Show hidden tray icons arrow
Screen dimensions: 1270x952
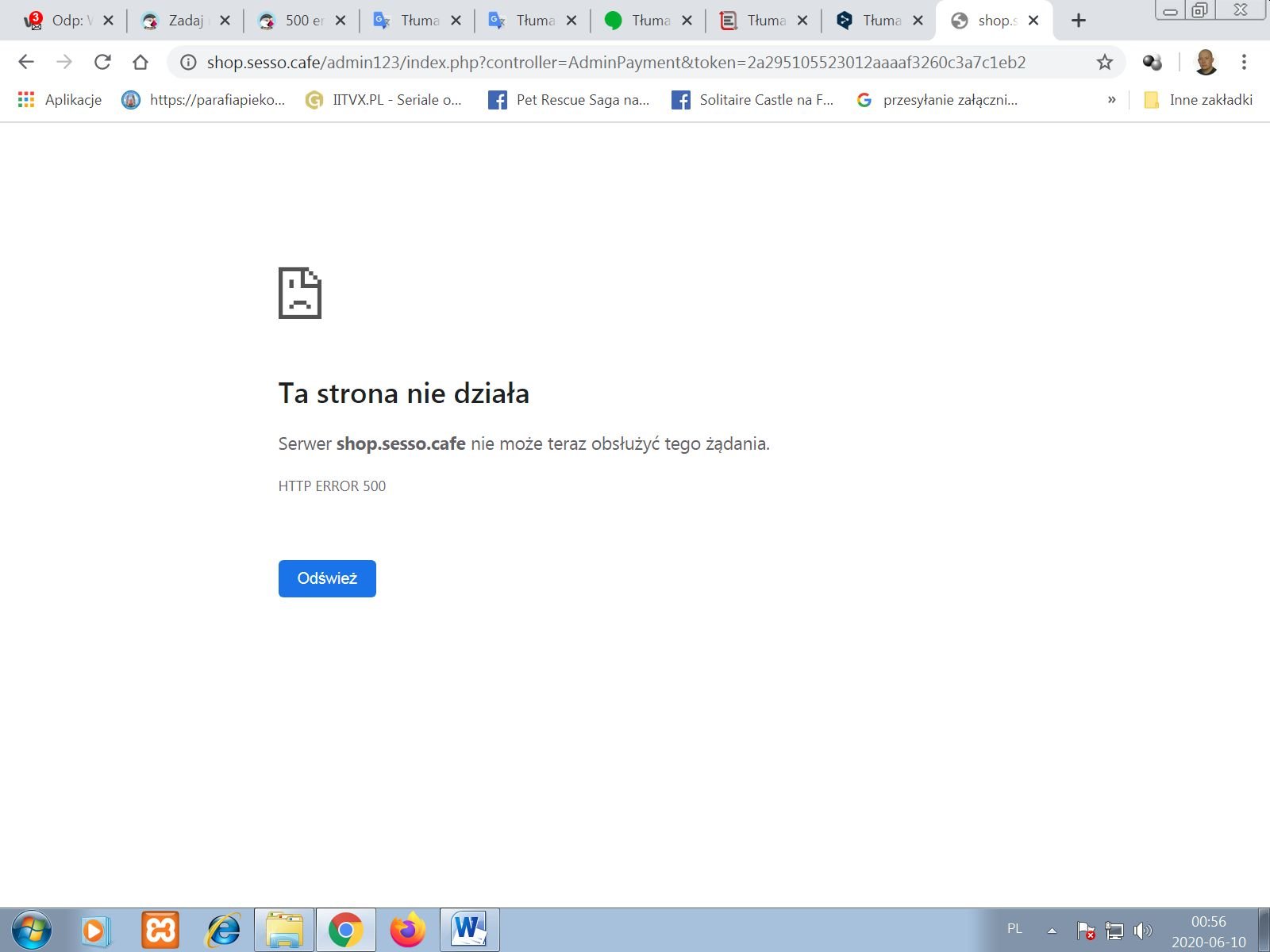[x=1052, y=931]
